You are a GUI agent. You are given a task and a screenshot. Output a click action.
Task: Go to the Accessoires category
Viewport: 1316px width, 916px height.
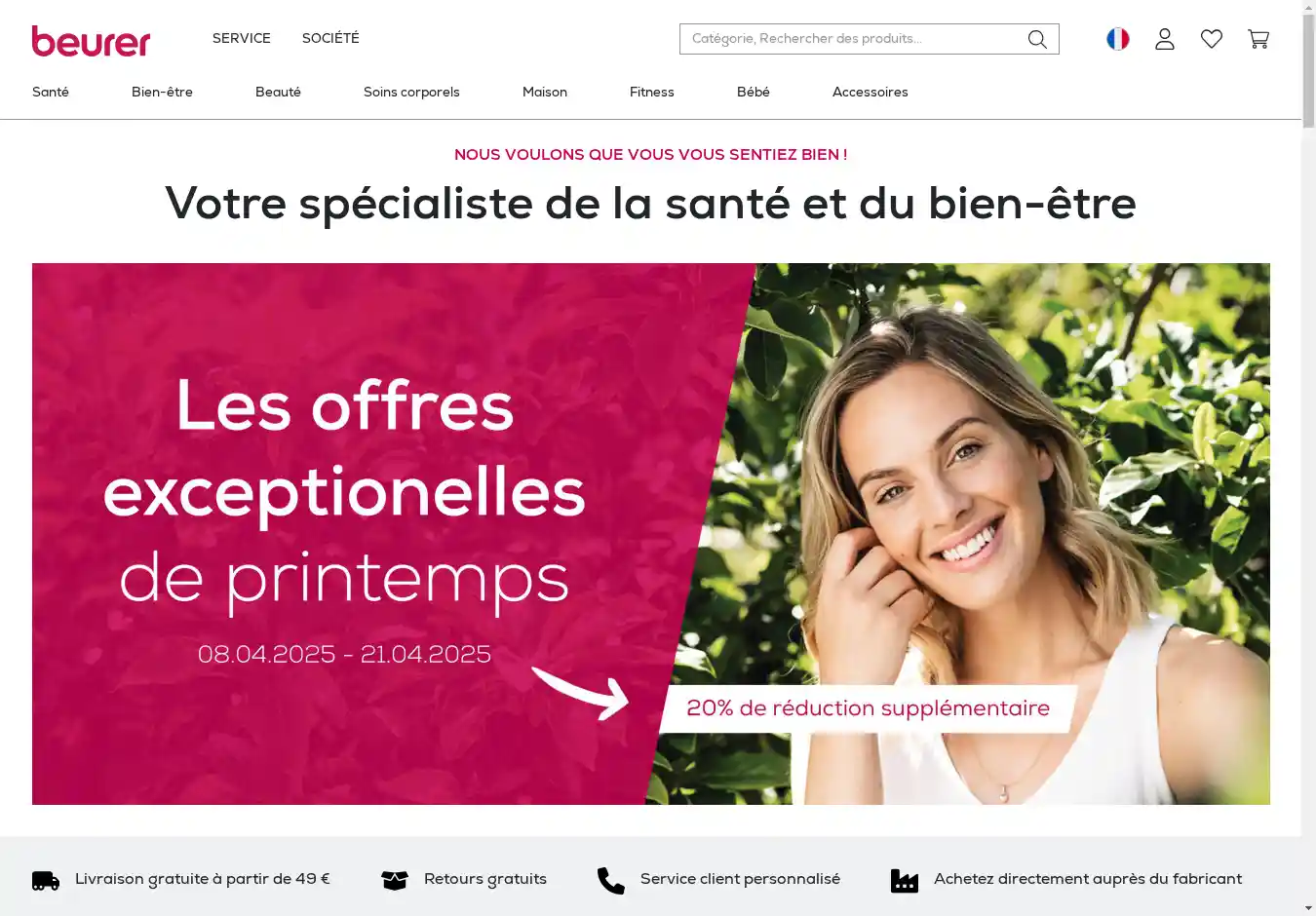pos(871,92)
